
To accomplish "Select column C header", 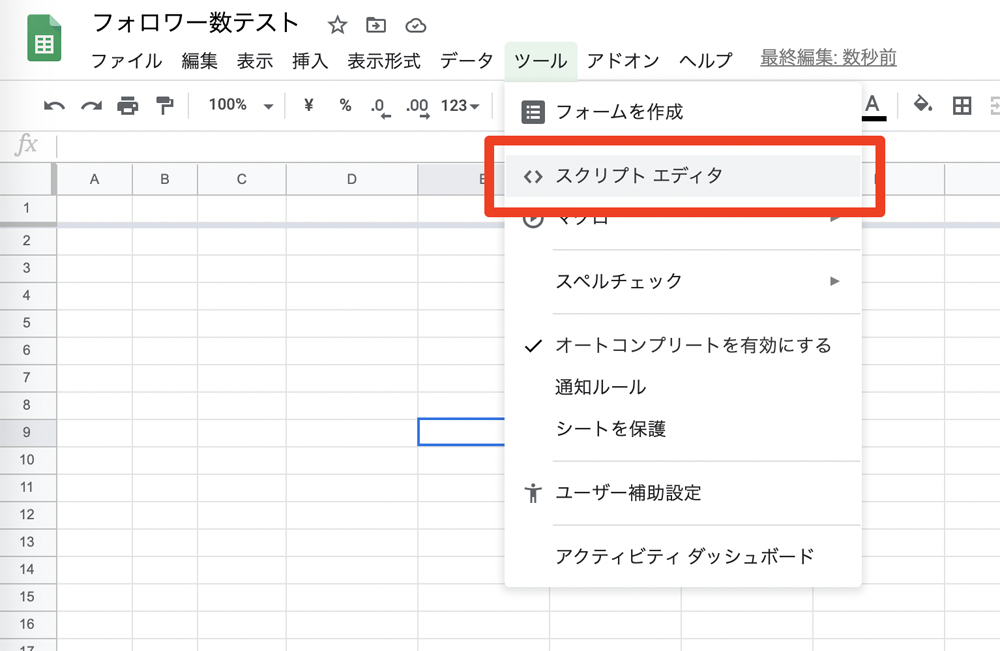I will pos(242,179).
